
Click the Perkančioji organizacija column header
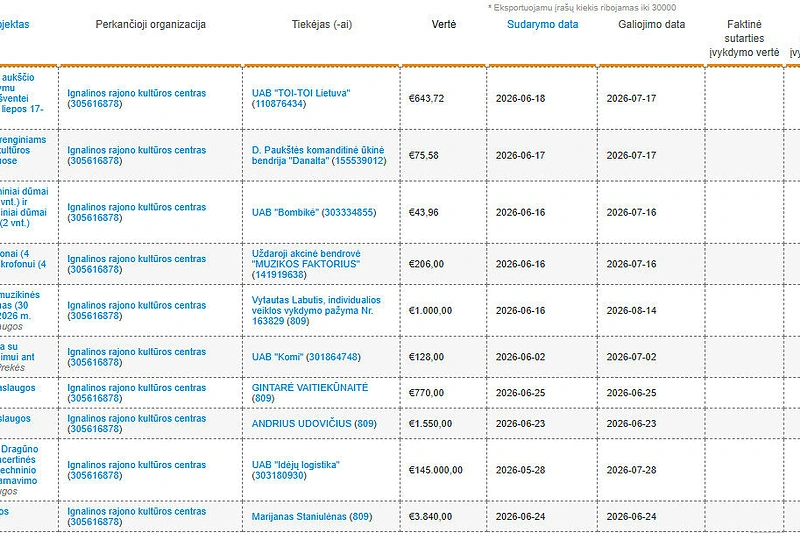tap(151, 24)
